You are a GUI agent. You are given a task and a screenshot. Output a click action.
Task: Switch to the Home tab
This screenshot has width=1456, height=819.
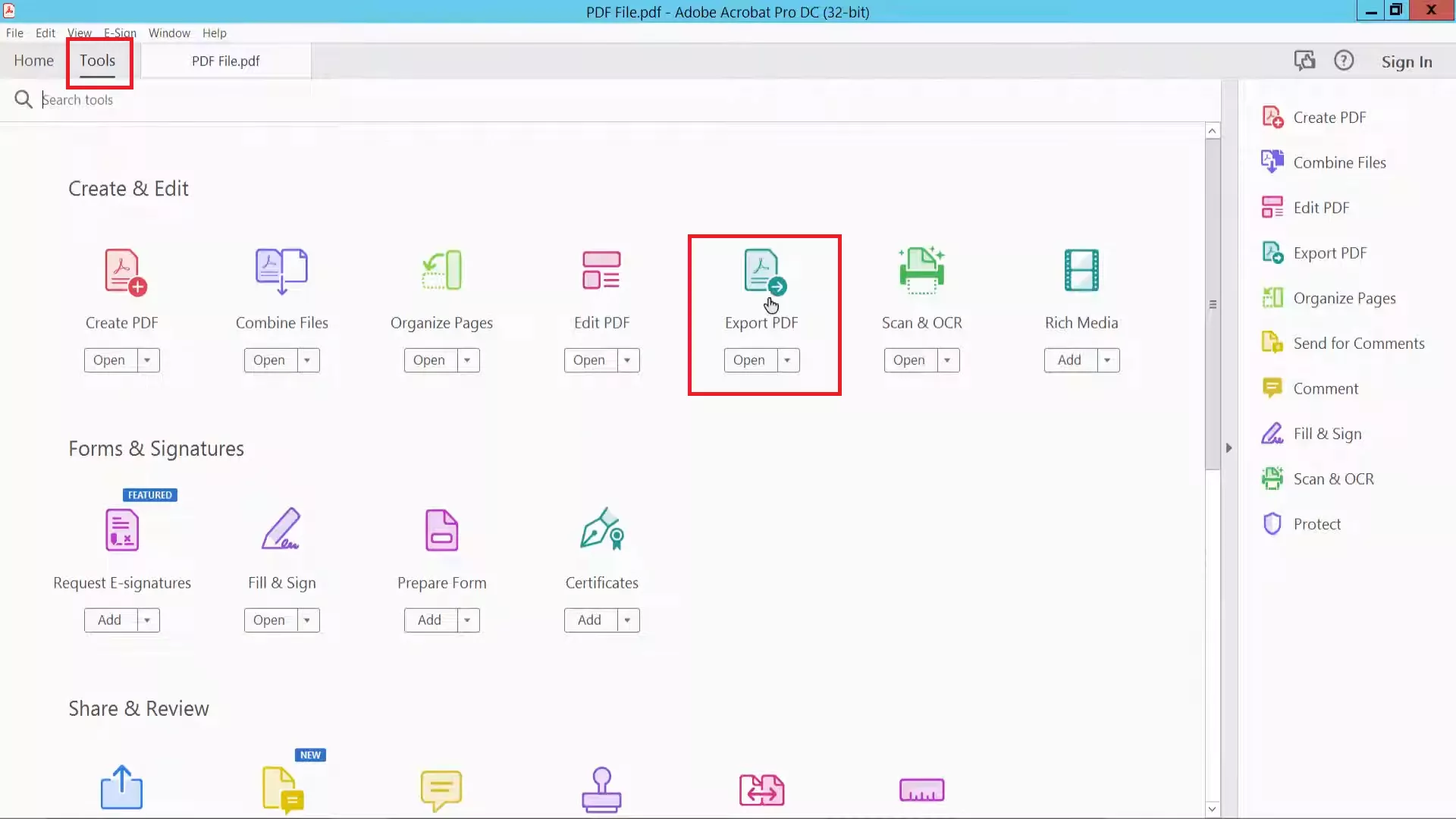[33, 61]
